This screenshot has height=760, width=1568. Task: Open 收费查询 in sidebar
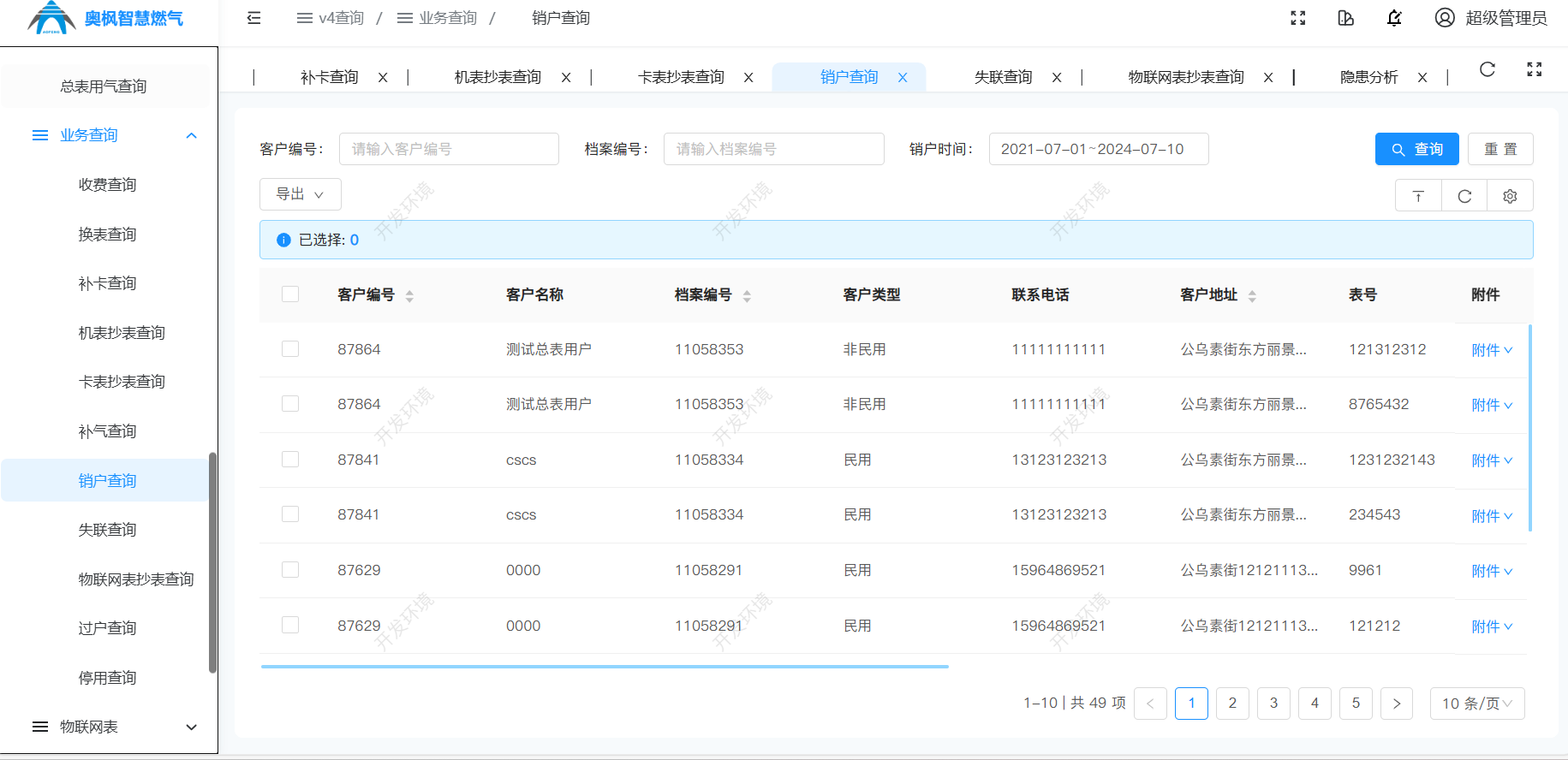107,185
